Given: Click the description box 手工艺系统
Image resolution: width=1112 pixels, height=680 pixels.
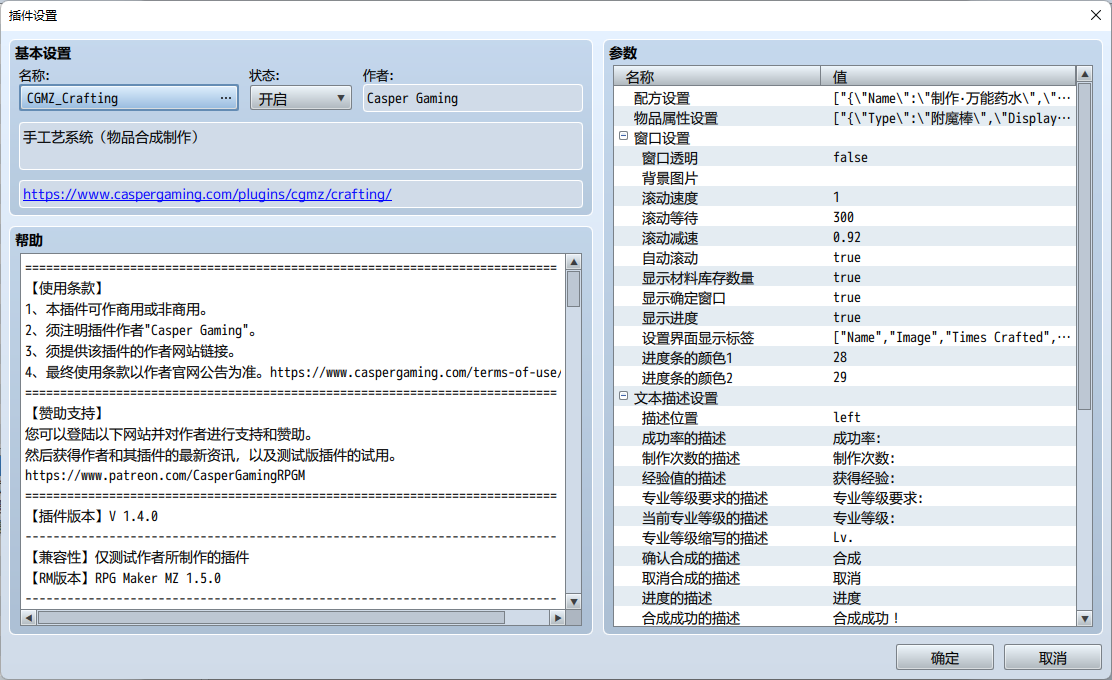Looking at the screenshot, I should (x=301, y=145).
